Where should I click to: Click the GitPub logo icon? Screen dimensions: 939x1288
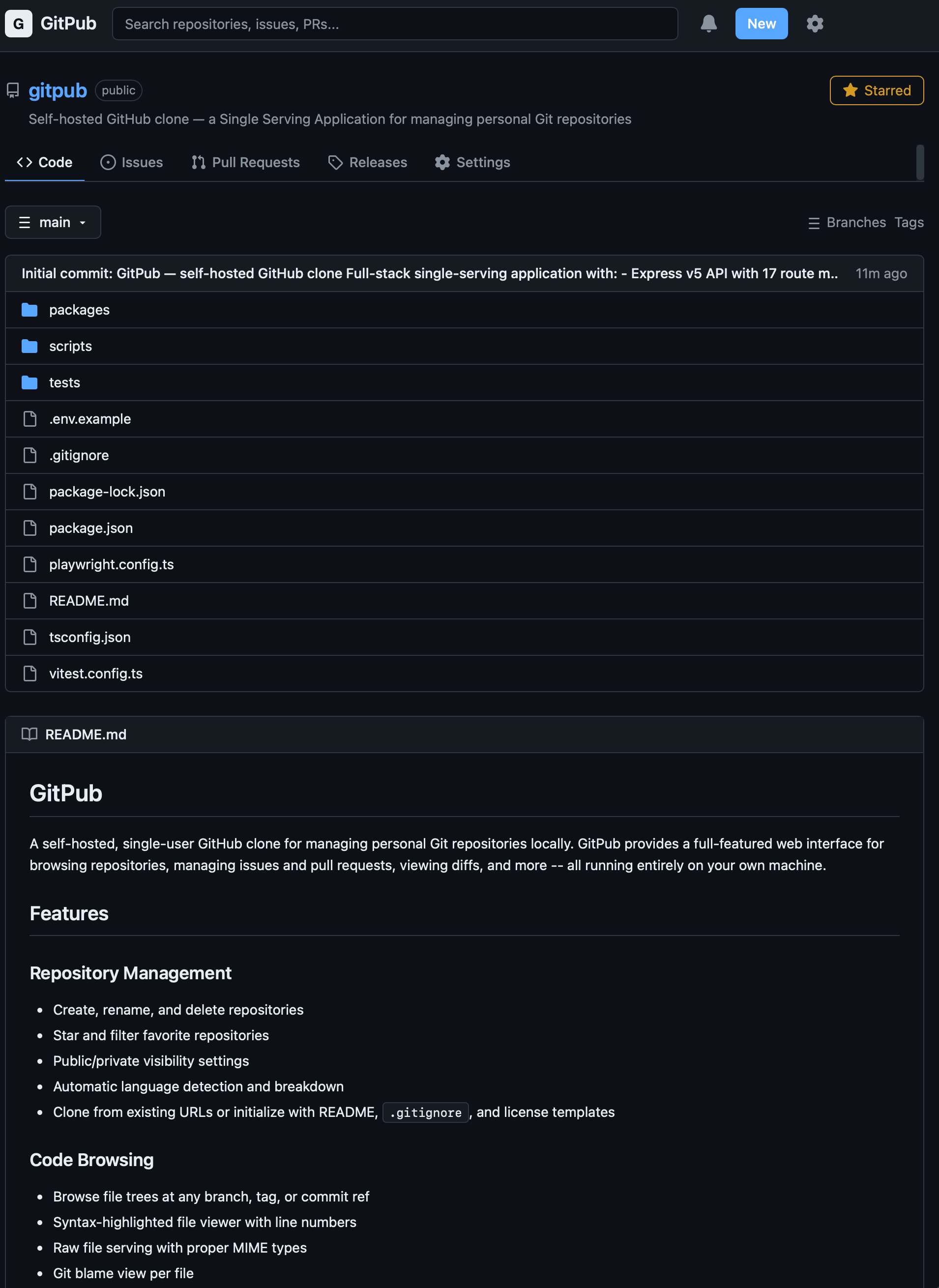19,23
